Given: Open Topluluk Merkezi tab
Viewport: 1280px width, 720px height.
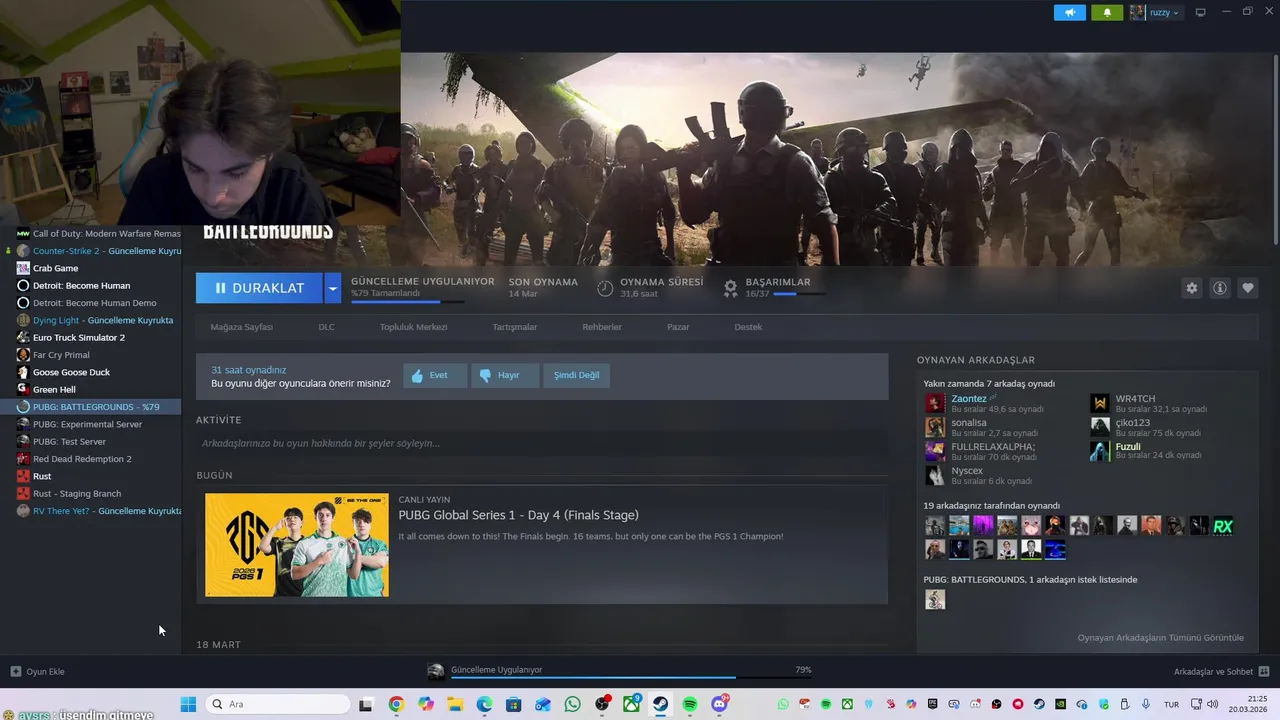Looking at the screenshot, I should [413, 327].
